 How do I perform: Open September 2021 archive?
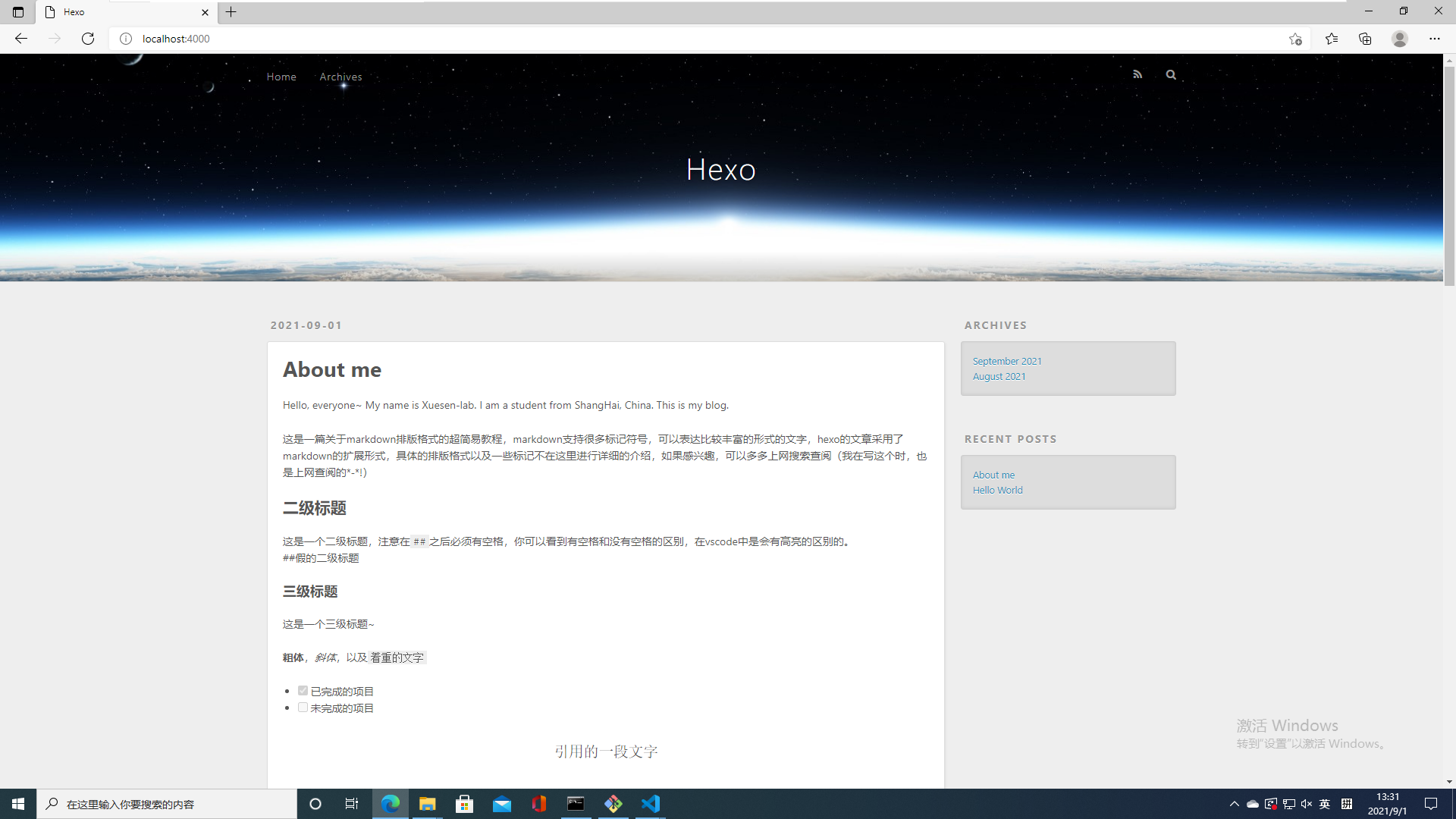(1007, 361)
